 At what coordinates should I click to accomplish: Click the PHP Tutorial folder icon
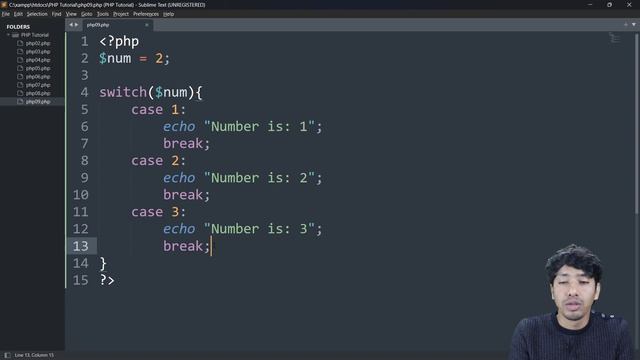[x=16, y=35]
